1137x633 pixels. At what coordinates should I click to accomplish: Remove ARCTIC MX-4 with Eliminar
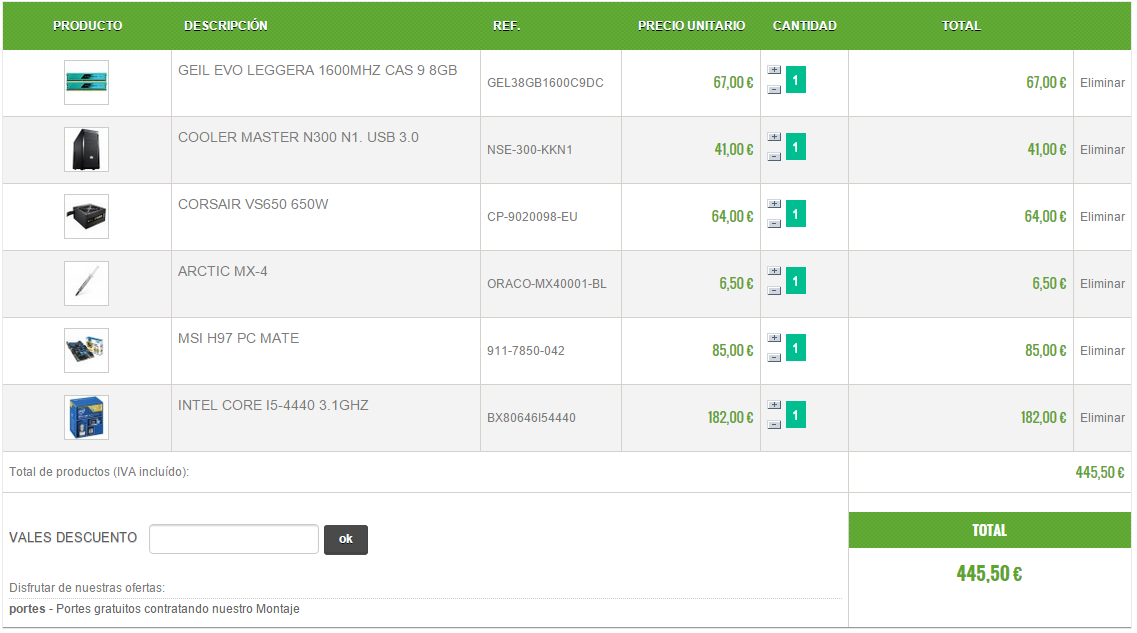pyautogui.click(x=1102, y=284)
